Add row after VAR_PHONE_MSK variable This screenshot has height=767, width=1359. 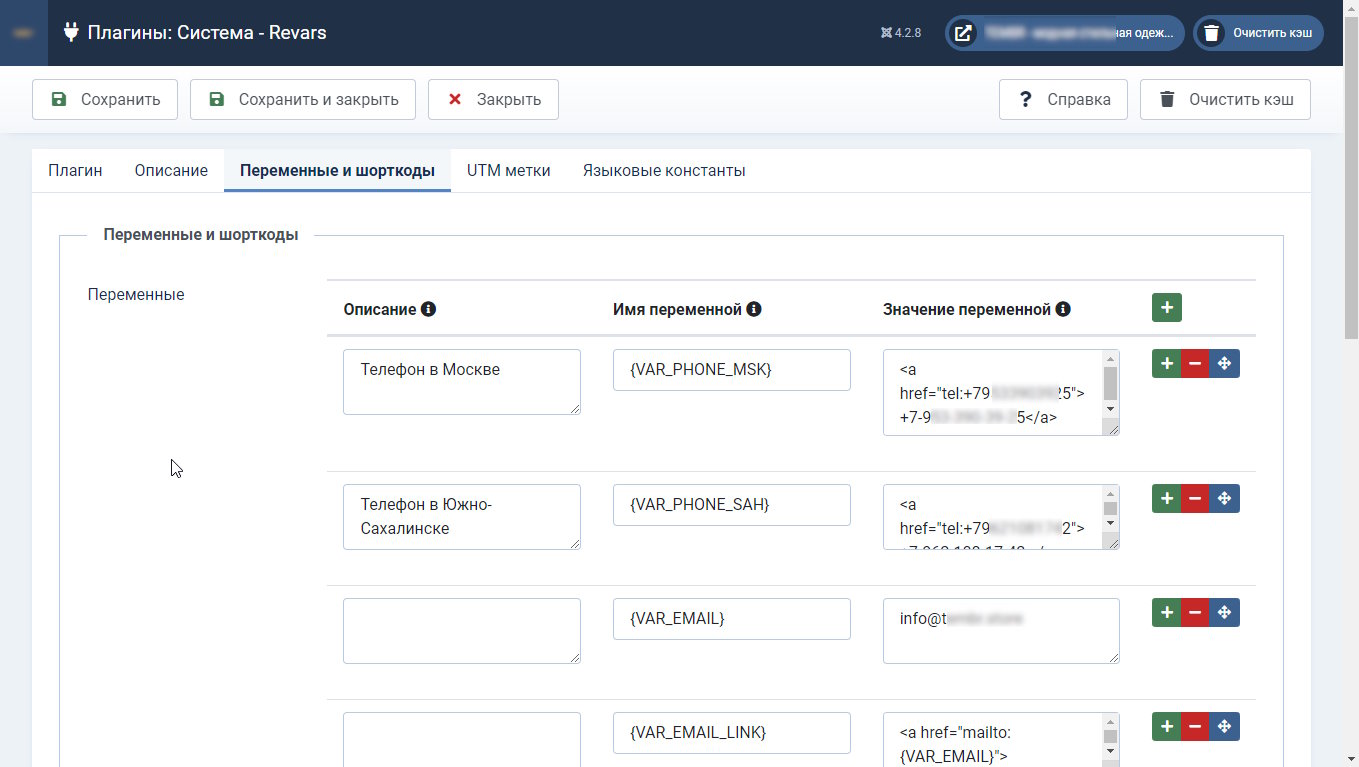(1166, 364)
